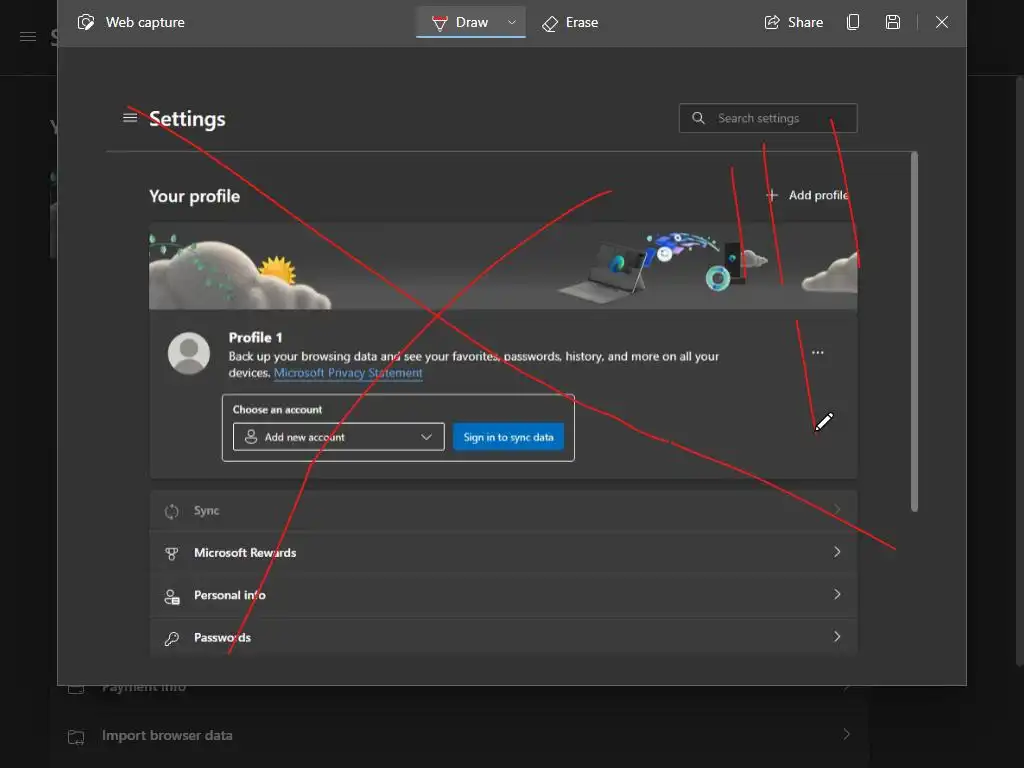This screenshot has width=1024, height=768.
Task: Expand the Passwords chevron
Action: (837, 637)
